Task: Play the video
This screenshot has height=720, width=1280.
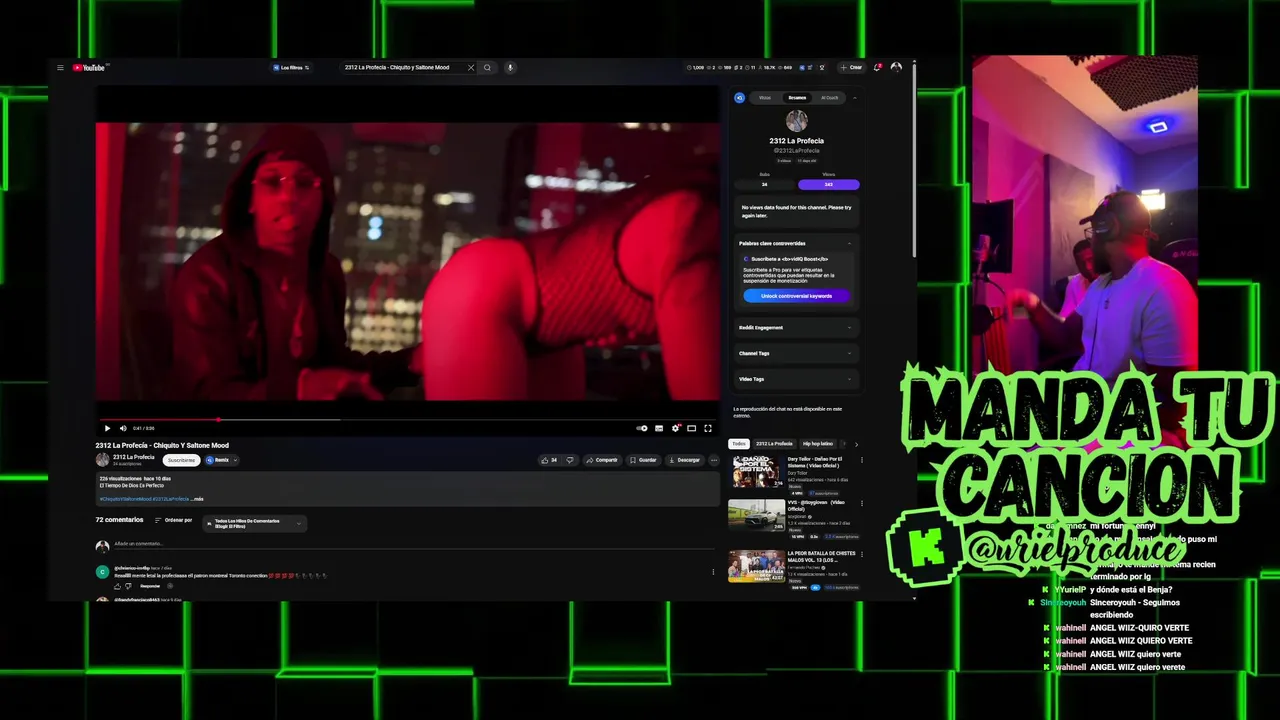Action: click(107, 428)
